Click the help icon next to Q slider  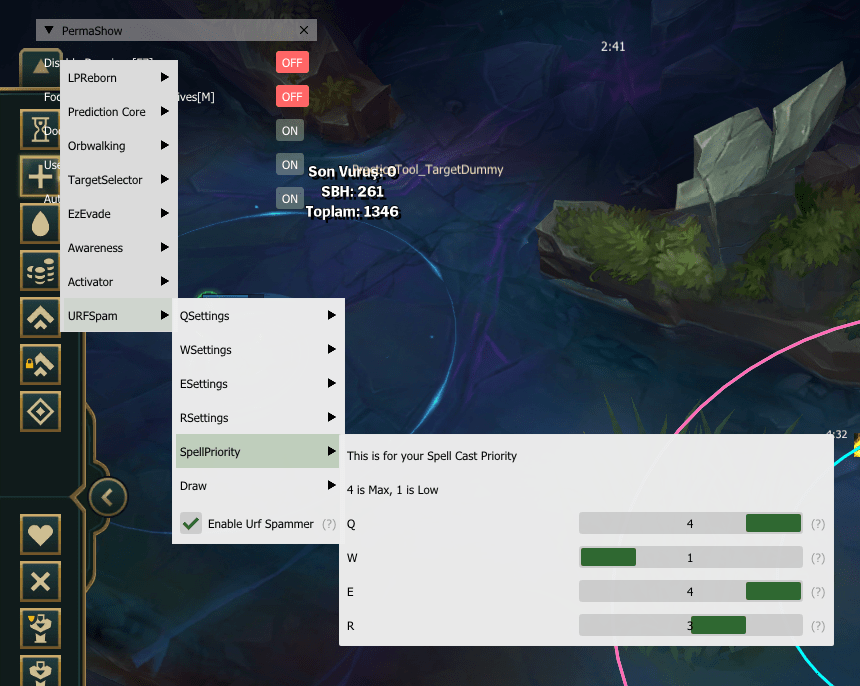point(818,524)
